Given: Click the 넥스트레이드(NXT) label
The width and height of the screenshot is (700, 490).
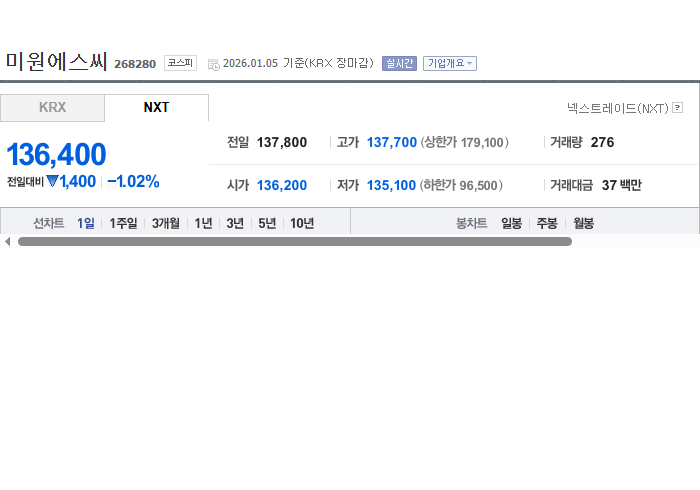Looking at the screenshot, I should pyautogui.click(x=618, y=108).
